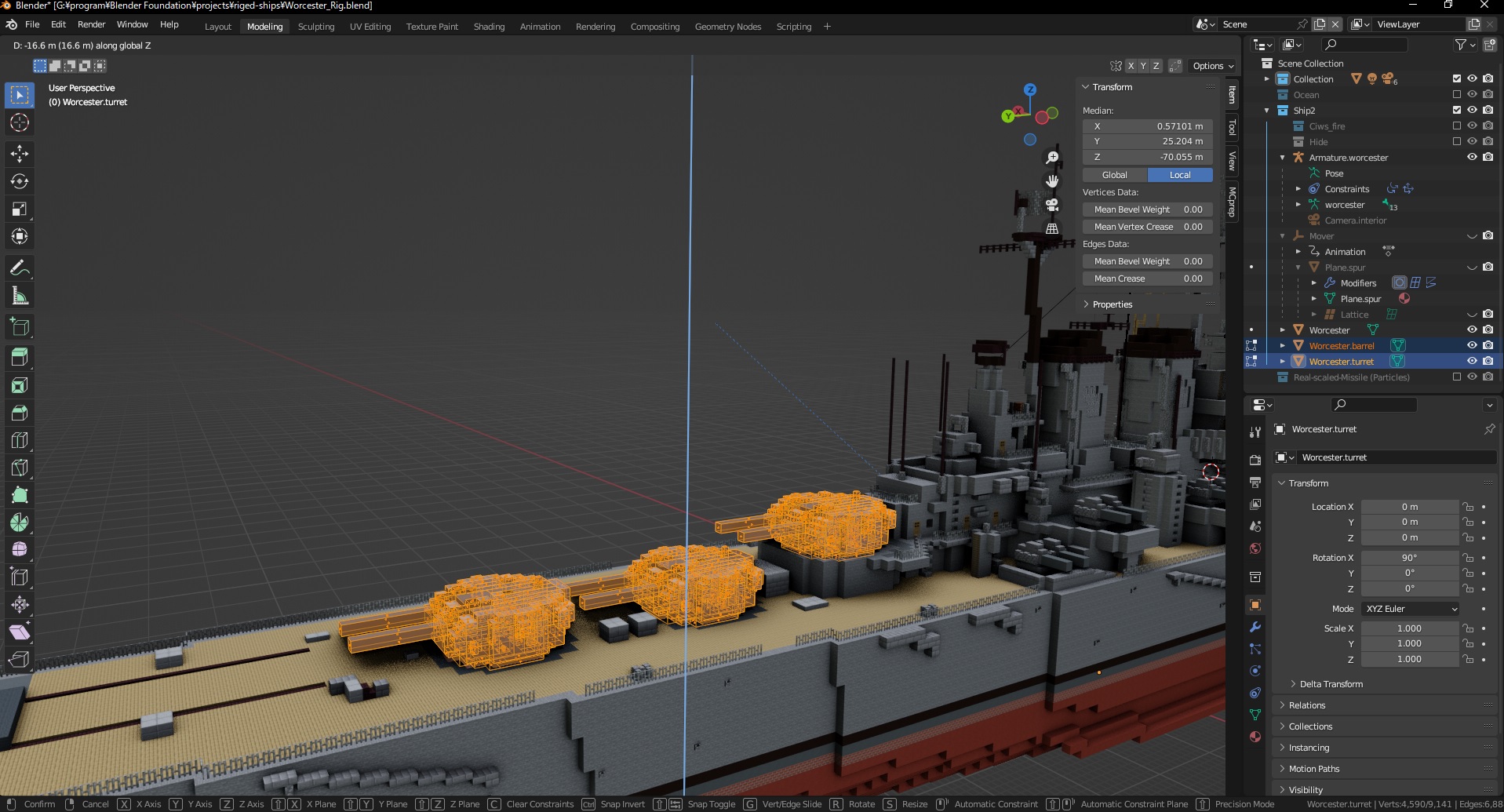Enable the Ciws_fire collection checkbox
Screen dimensions: 1504x812
click(x=1457, y=126)
